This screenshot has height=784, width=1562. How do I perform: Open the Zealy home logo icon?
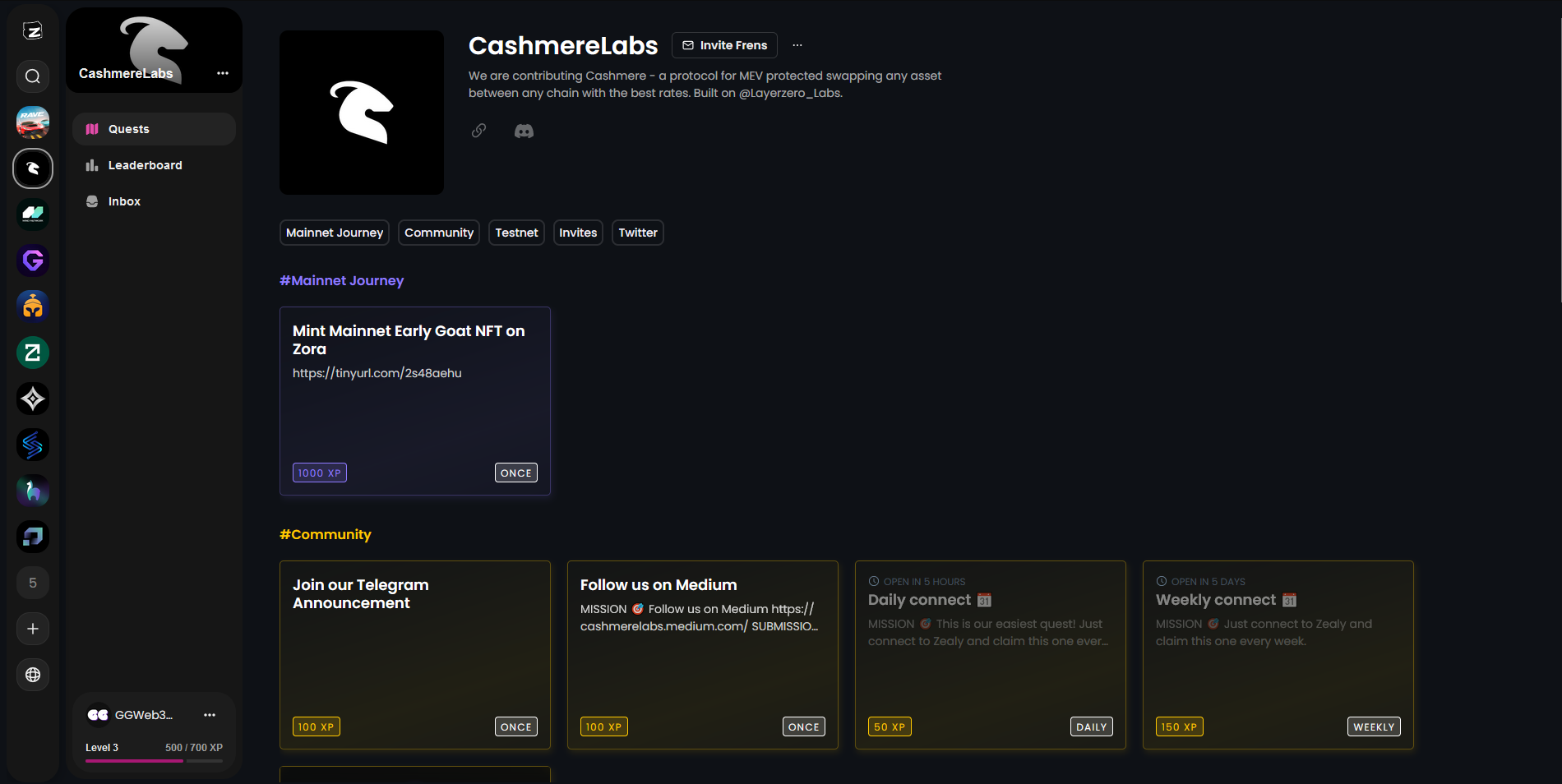pos(33,31)
